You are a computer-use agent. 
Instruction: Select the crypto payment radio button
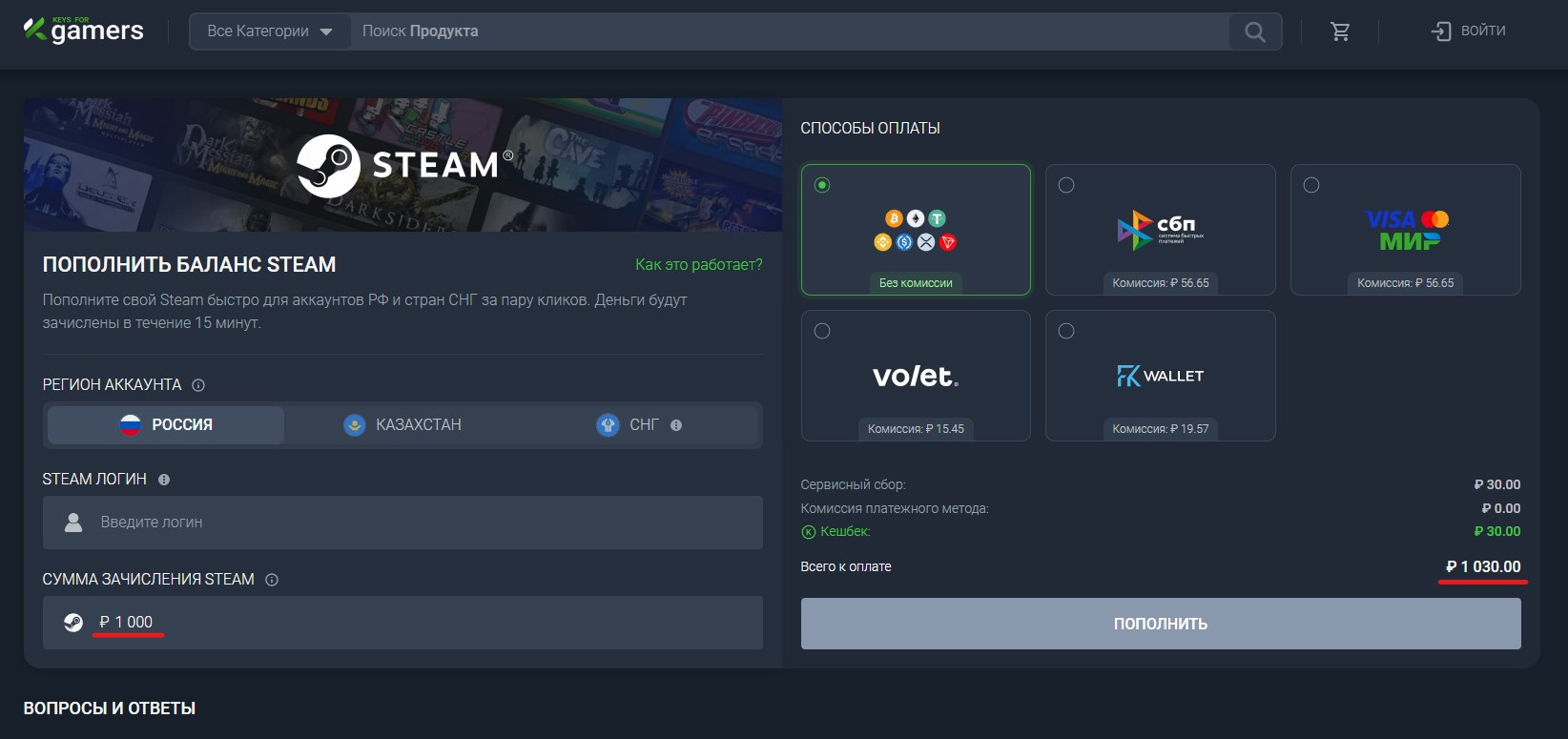pyautogui.click(x=822, y=185)
